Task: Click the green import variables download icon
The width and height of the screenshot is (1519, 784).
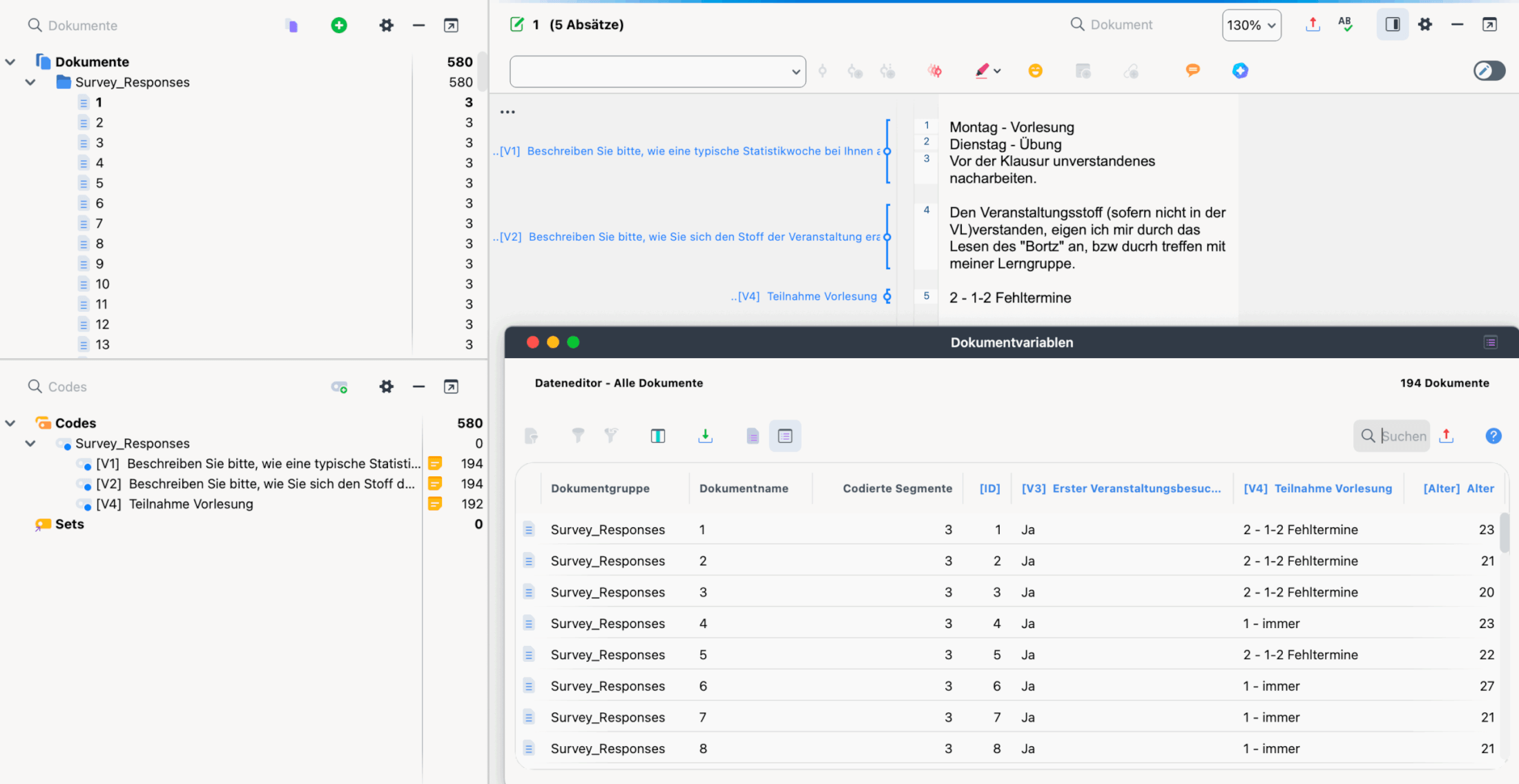Action: tap(705, 436)
